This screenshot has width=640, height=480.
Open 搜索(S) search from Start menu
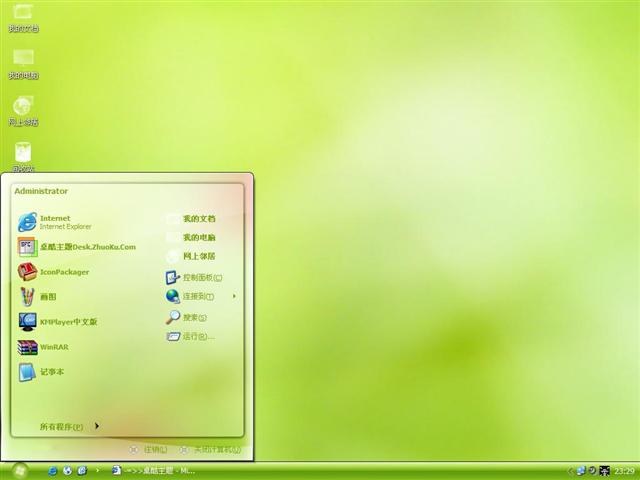point(186,317)
